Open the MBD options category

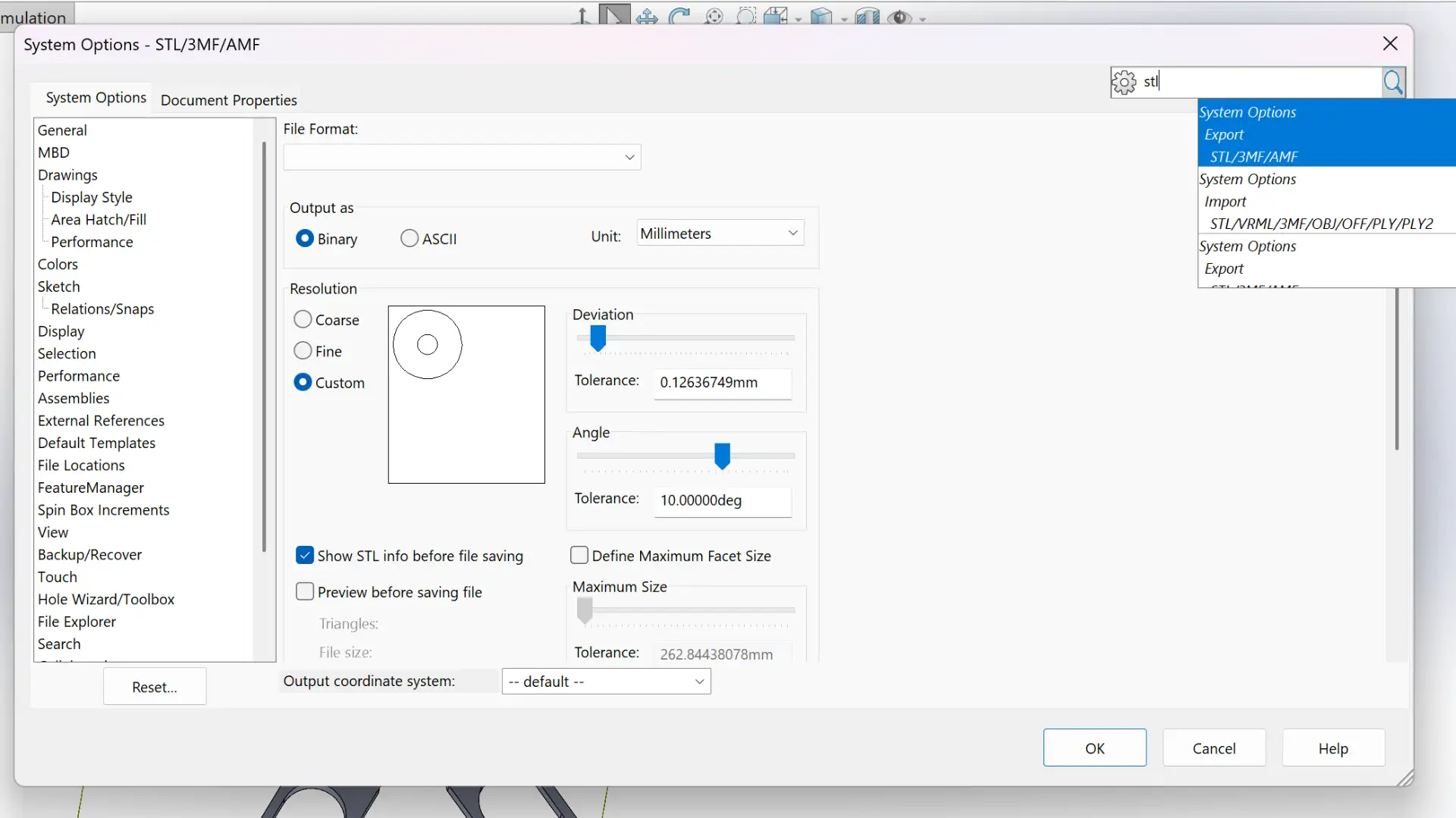(x=54, y=152)
